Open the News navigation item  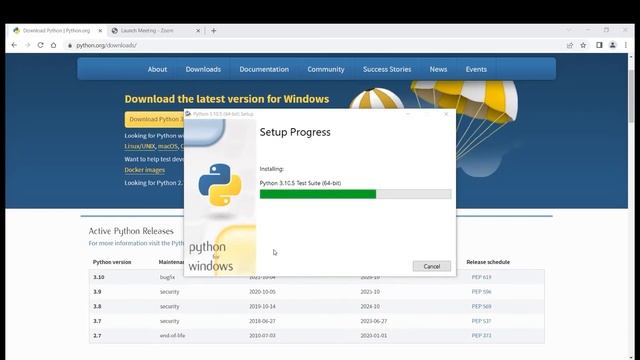[x=438, y=69]
